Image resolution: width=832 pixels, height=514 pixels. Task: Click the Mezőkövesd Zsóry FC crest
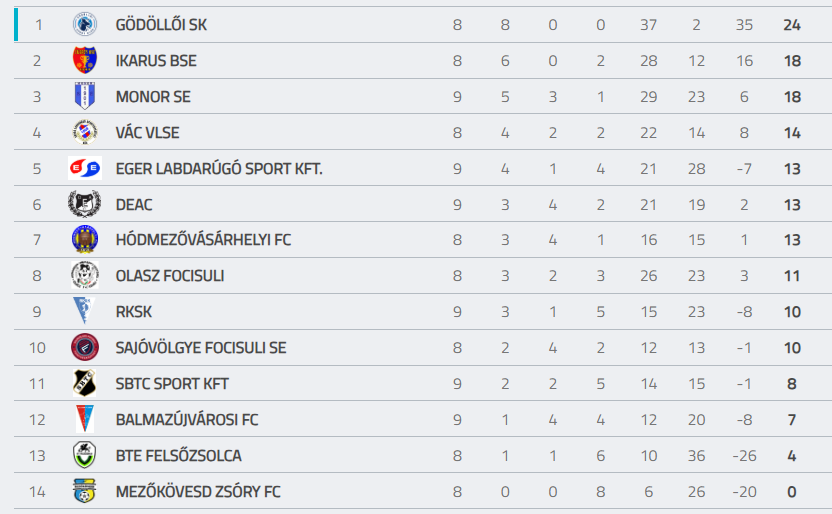pyautogui.click(x=85, y=491)
